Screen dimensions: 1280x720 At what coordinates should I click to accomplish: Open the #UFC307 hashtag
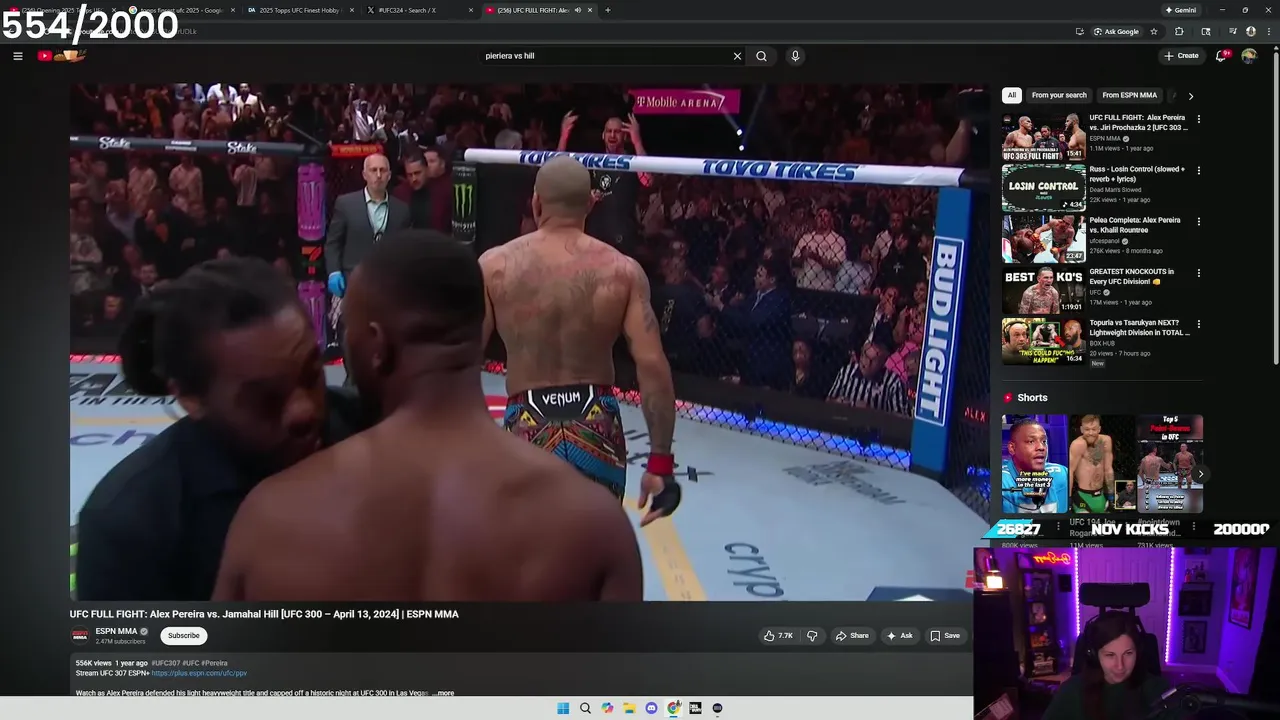click(x=165, y=663)
